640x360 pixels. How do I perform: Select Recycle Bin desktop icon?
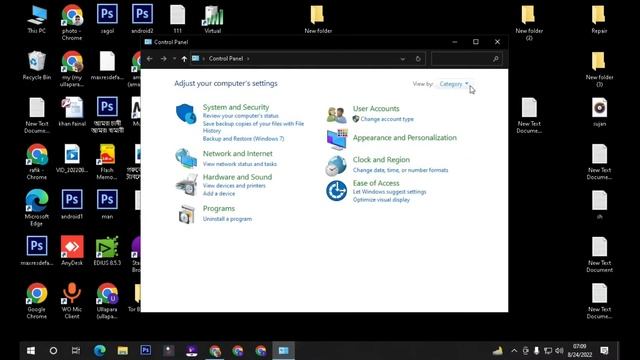37,65
